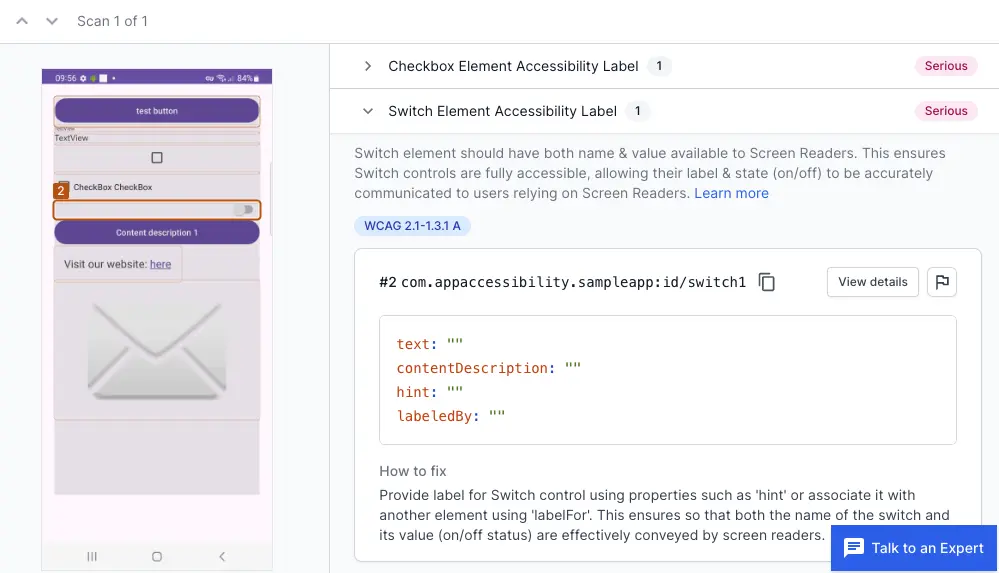Open the Learn more link
The width and height of the screenshot is (999, 573).
click(x=731, y=193)
